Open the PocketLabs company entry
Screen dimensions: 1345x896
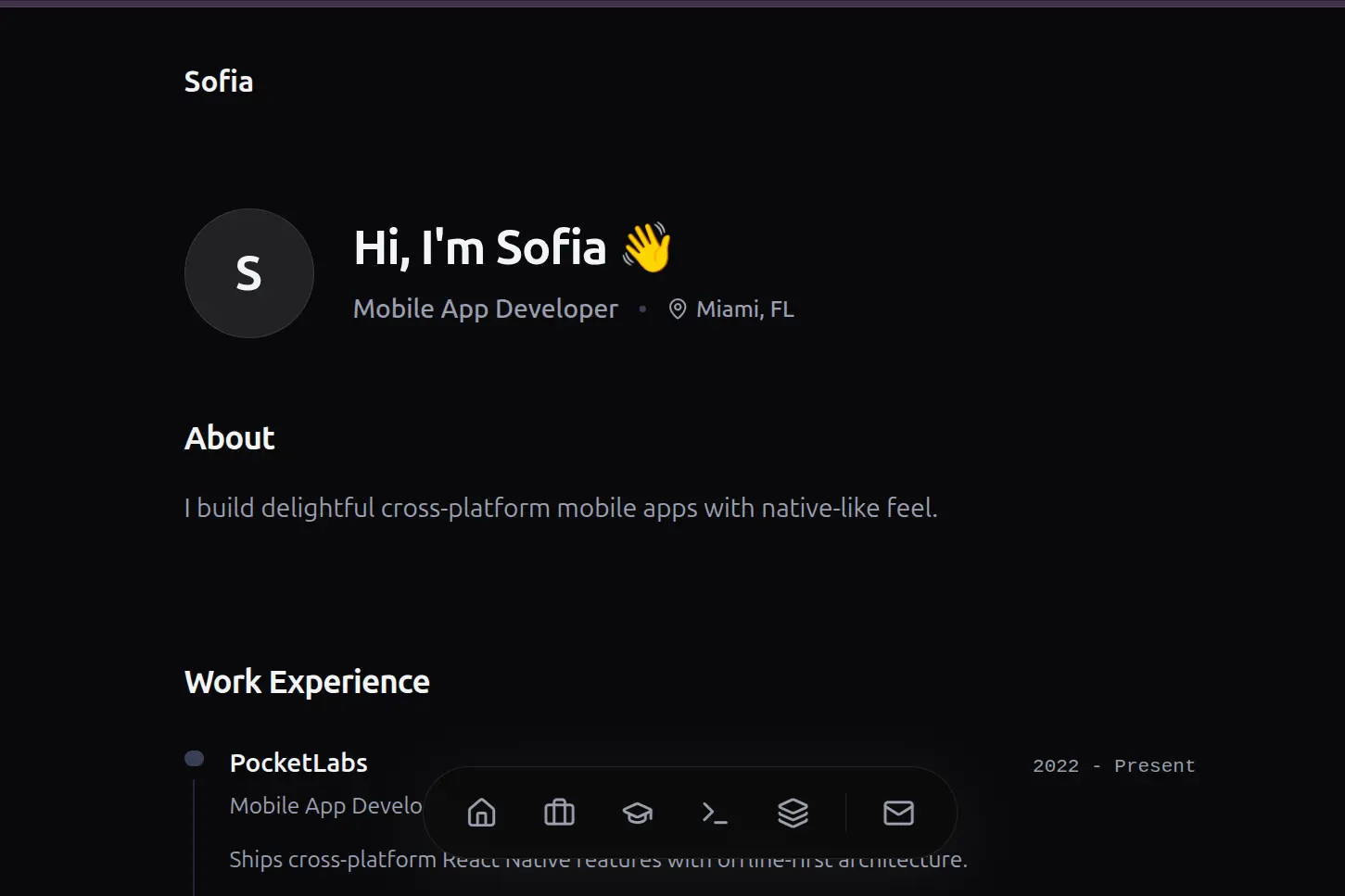pyautogui.click(x=298, y=763)
